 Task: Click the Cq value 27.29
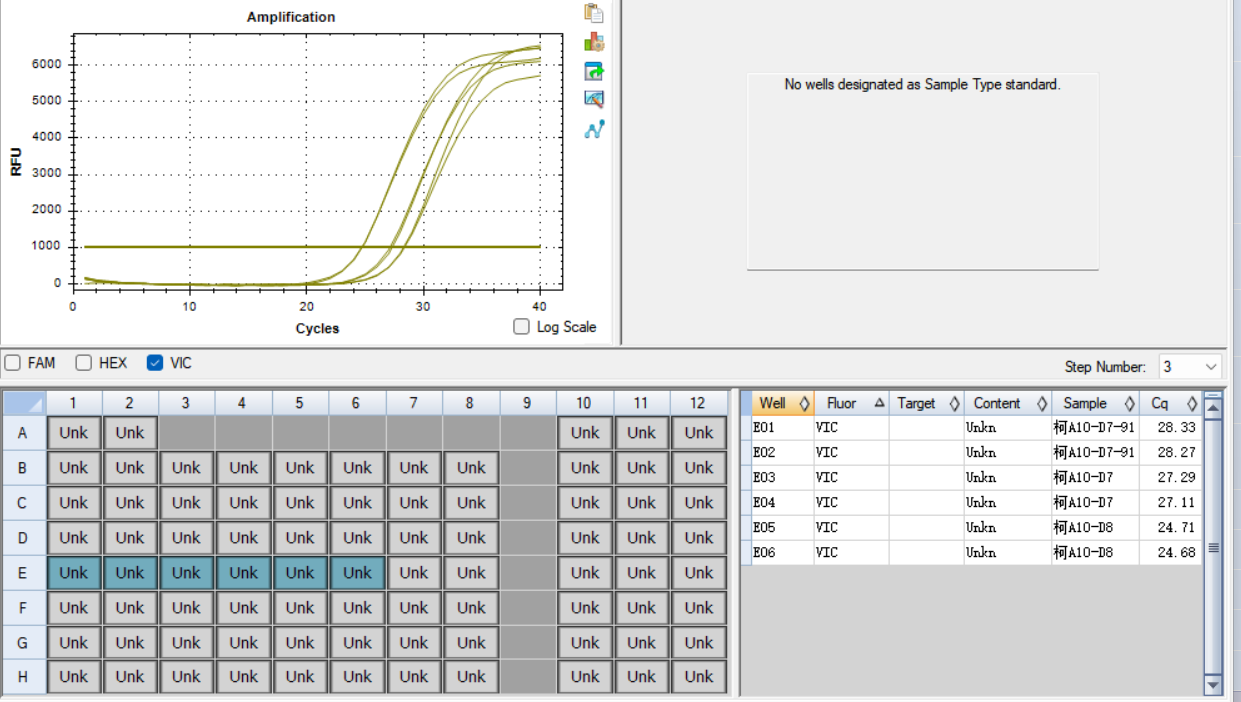(x=1176, y=477)
